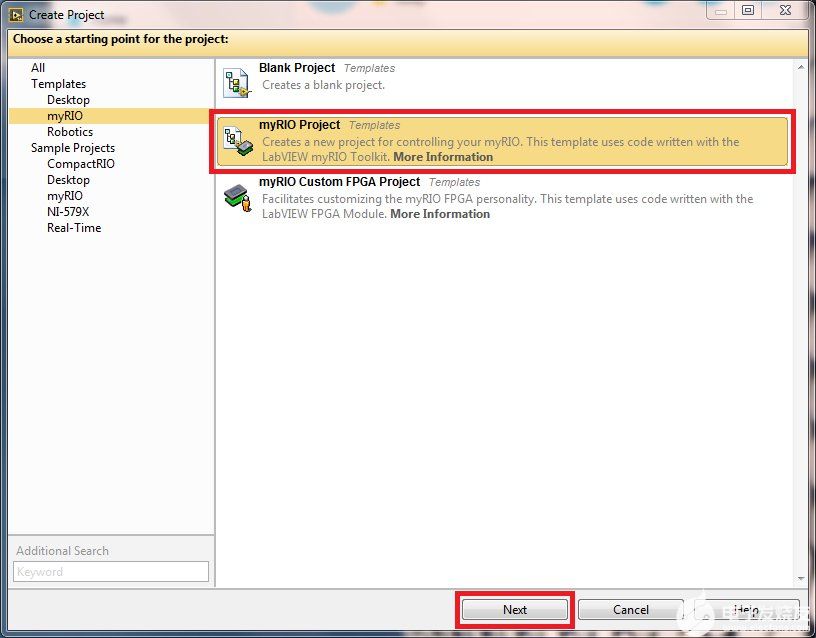Select NI-579X sample projects
This screenshot has width=816, height=638.
68,212
